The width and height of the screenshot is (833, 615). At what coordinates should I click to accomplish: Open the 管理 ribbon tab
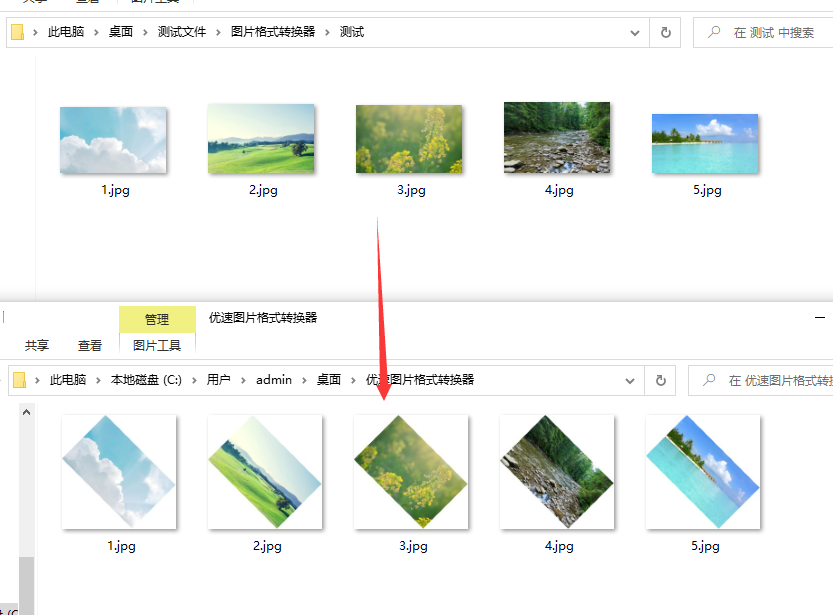pos(157,319)
